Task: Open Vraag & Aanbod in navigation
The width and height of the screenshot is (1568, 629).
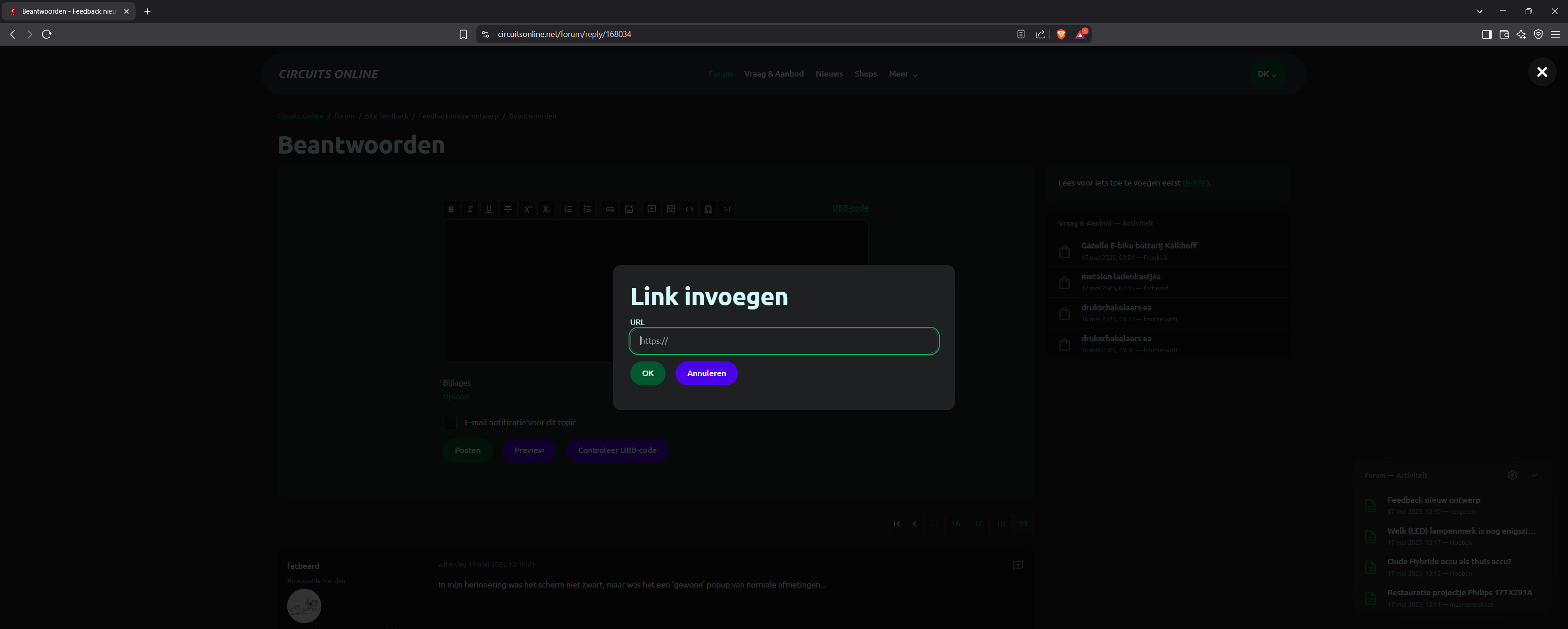Action: click(774, 74)
